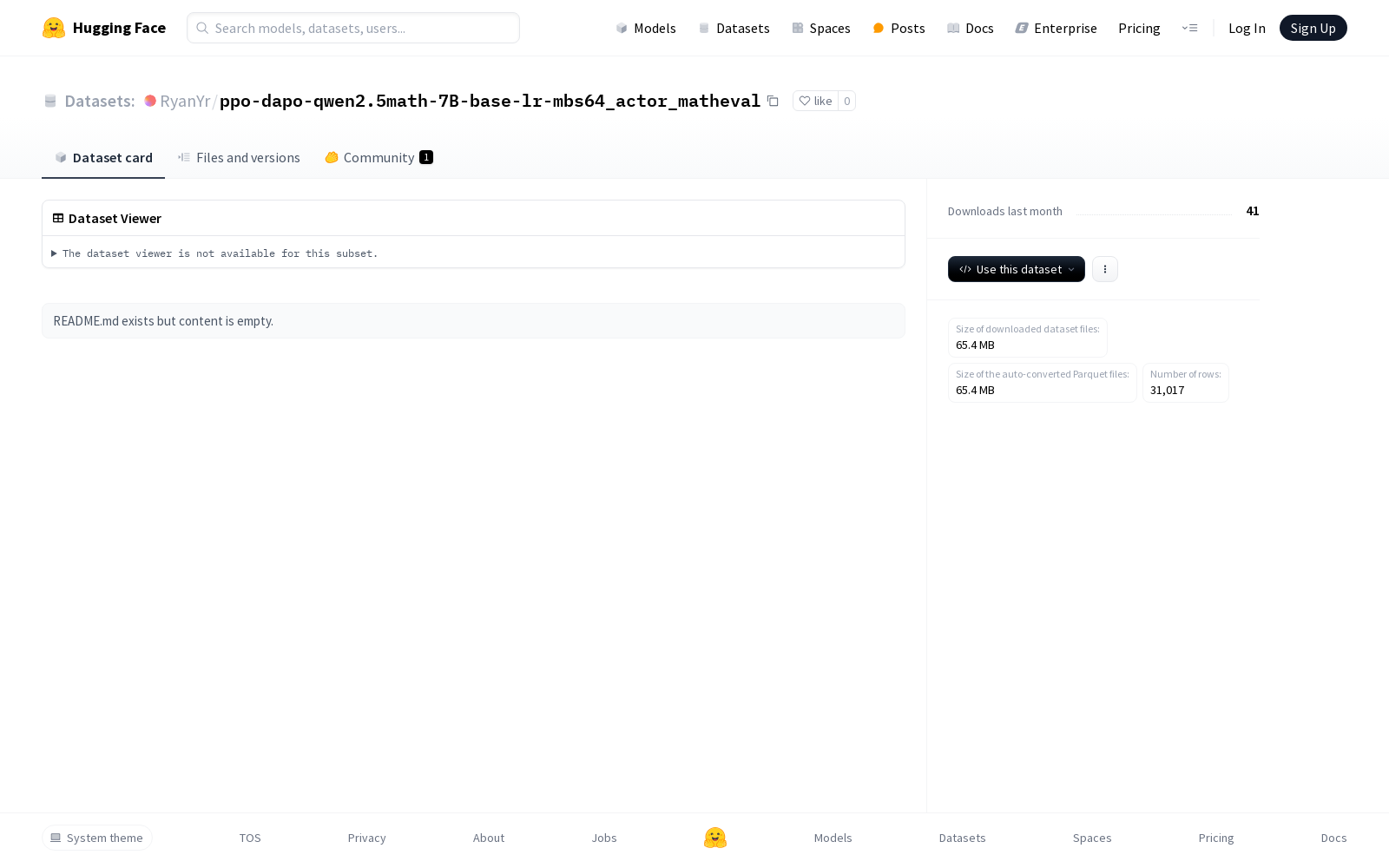Open the Pricing footer link
Screen dimensions: 1389x868
(1216, 838)
